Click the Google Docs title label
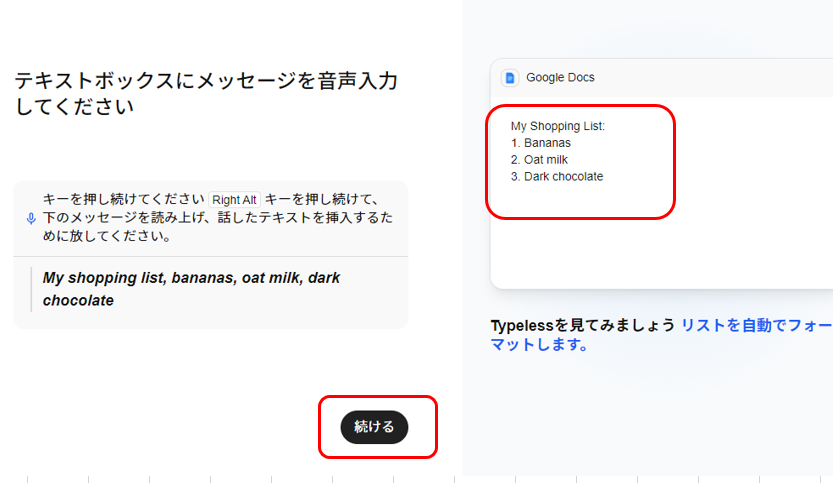The height and width of the screenshot is (483, 833). tap(560, 77)
